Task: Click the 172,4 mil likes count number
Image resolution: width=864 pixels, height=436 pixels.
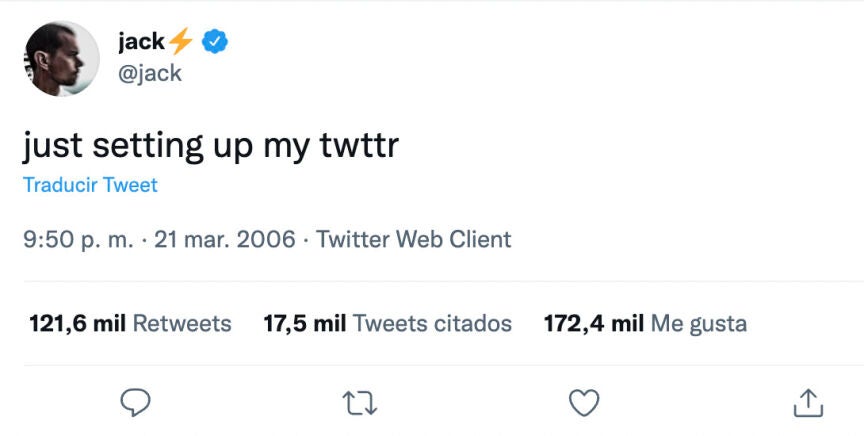Action: point(593,324)
